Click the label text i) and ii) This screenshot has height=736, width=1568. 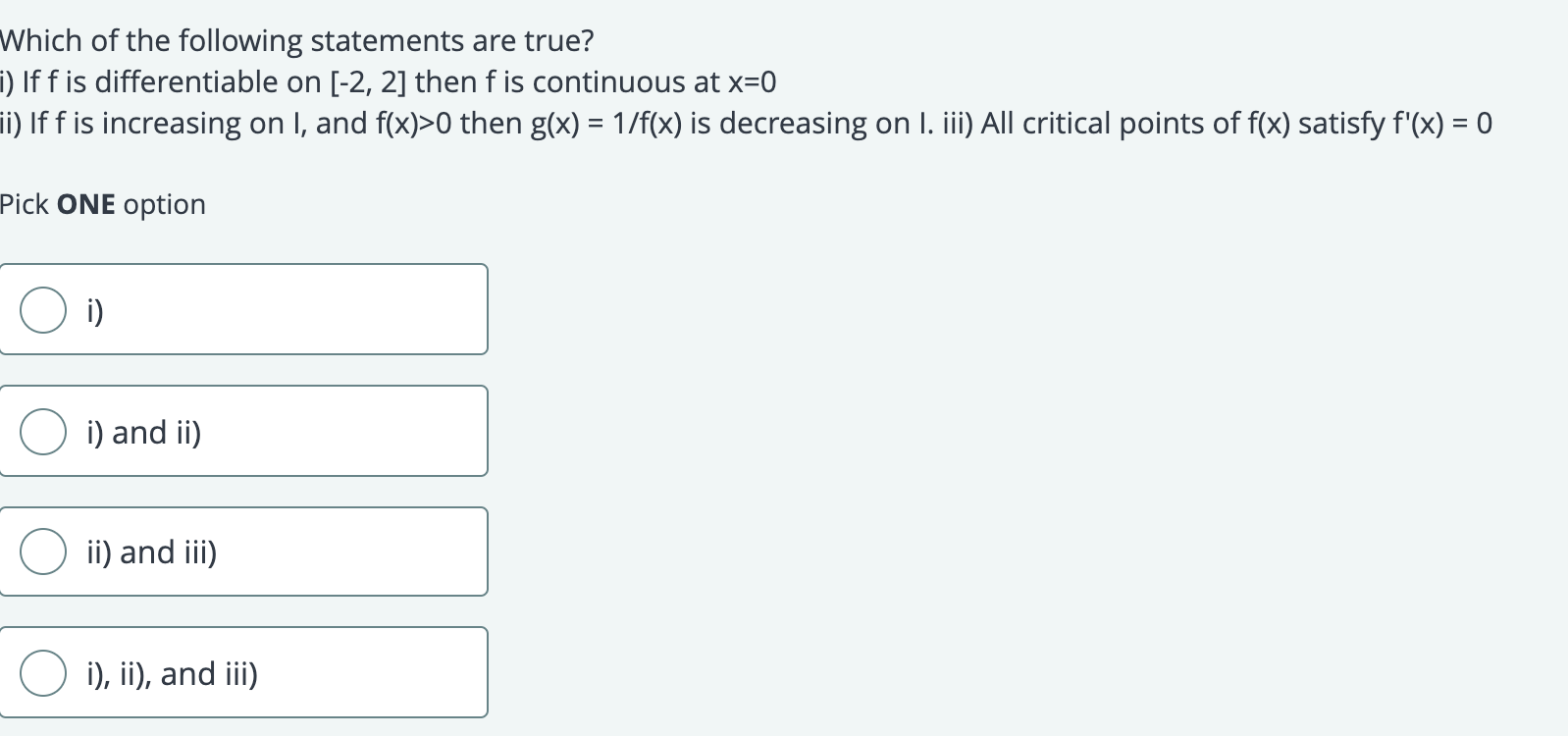point(144,432)
